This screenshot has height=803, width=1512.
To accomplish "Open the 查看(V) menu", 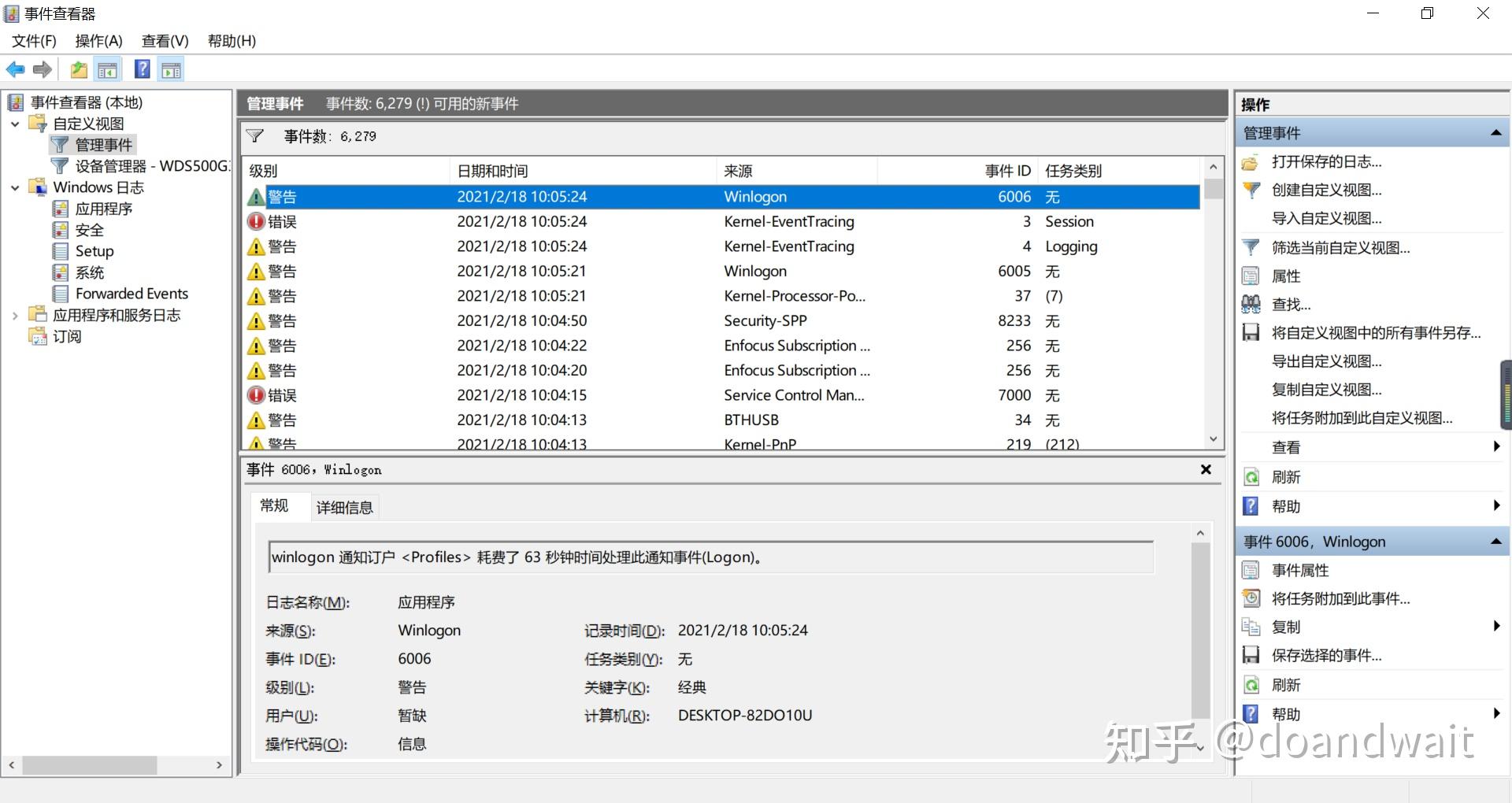I will (164, 40).
